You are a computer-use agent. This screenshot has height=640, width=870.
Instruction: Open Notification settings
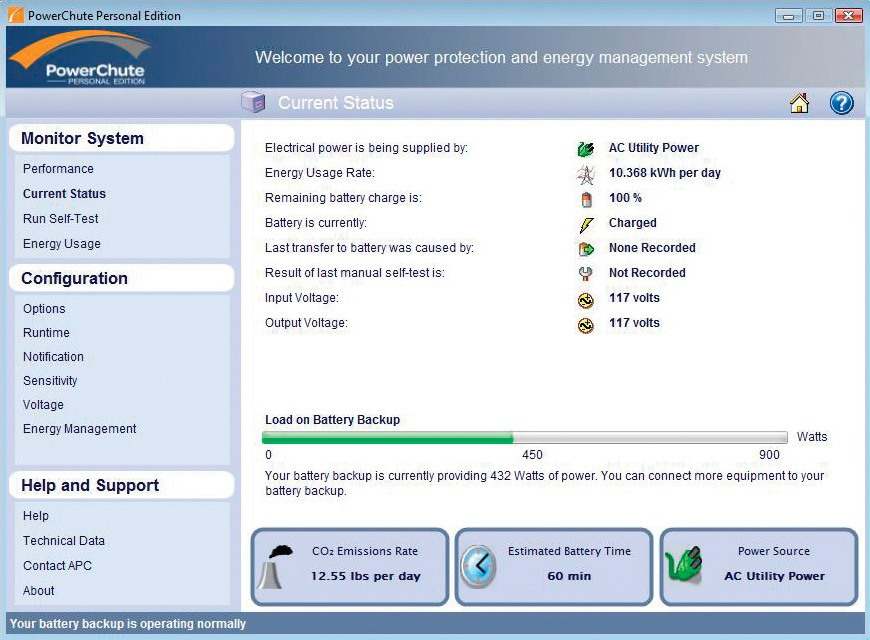(x=53, y=356)
